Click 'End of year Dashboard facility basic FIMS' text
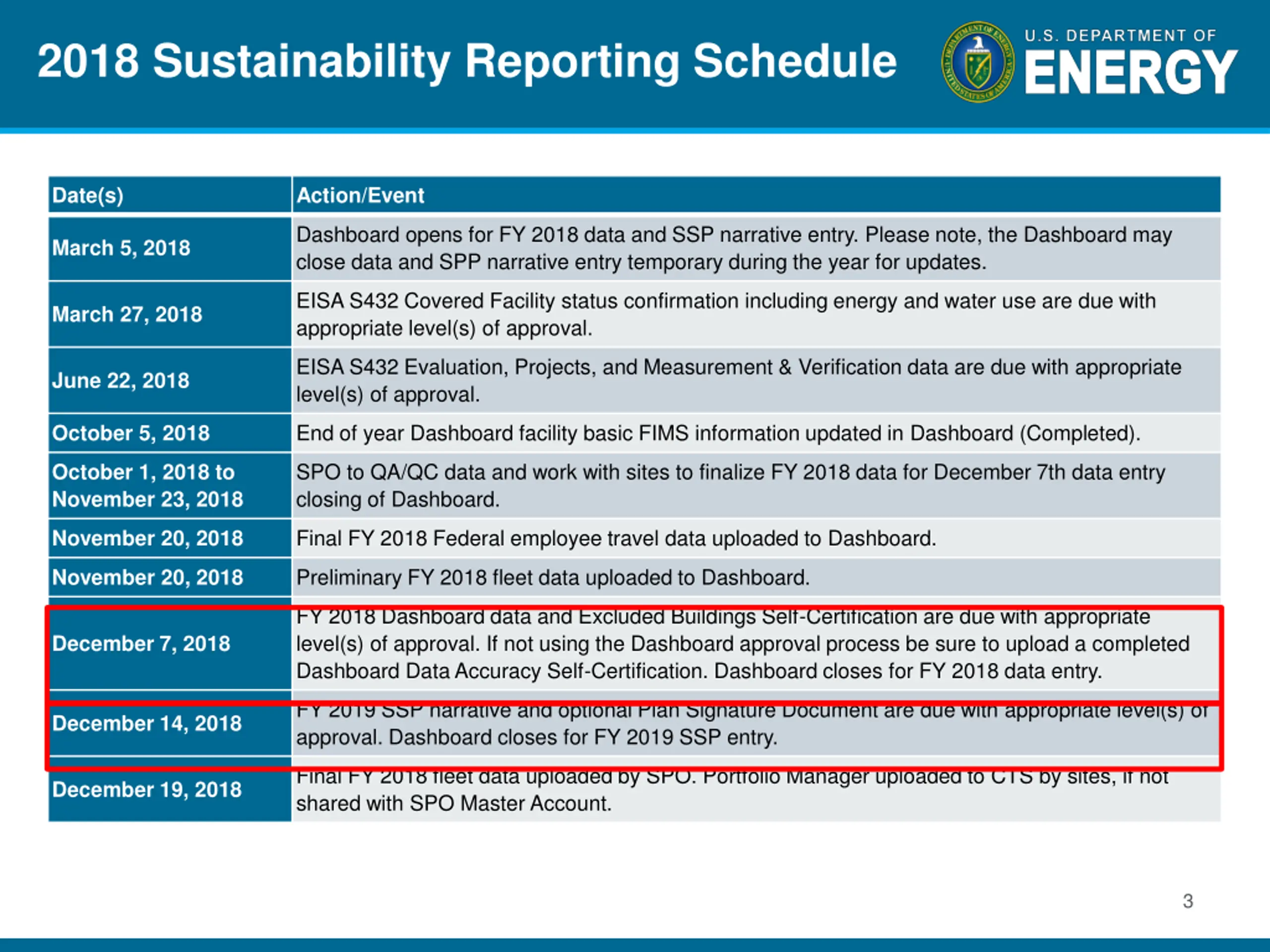Screen dimensions: 1270x952 [x=718, y=433]
